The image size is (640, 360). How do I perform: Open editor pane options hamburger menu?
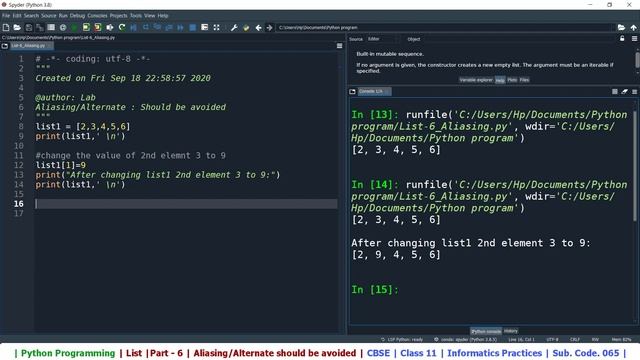point(339,46)
